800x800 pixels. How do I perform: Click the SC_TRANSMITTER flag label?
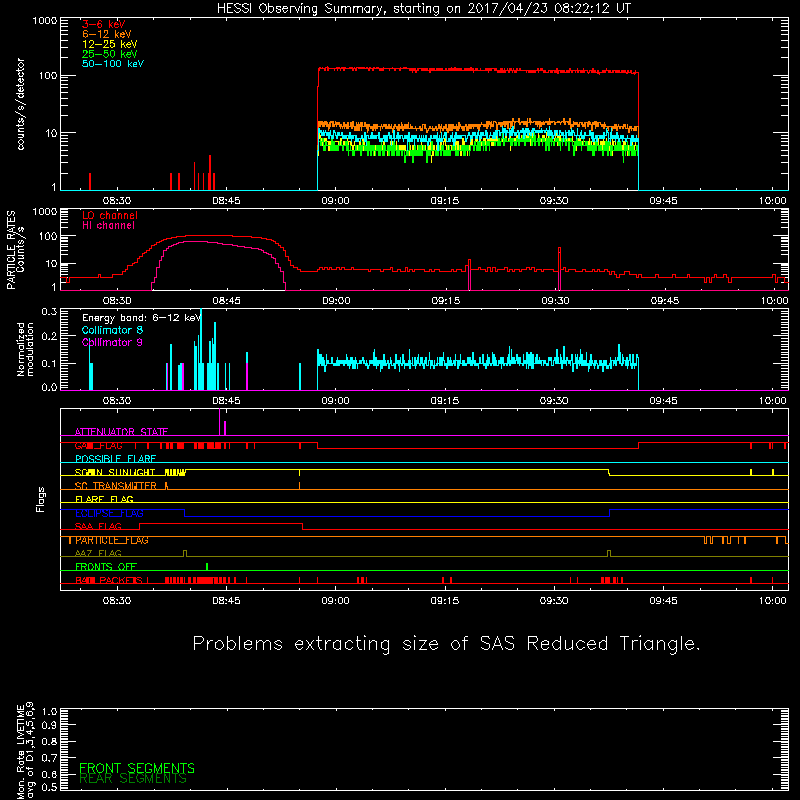click(116, 486)
